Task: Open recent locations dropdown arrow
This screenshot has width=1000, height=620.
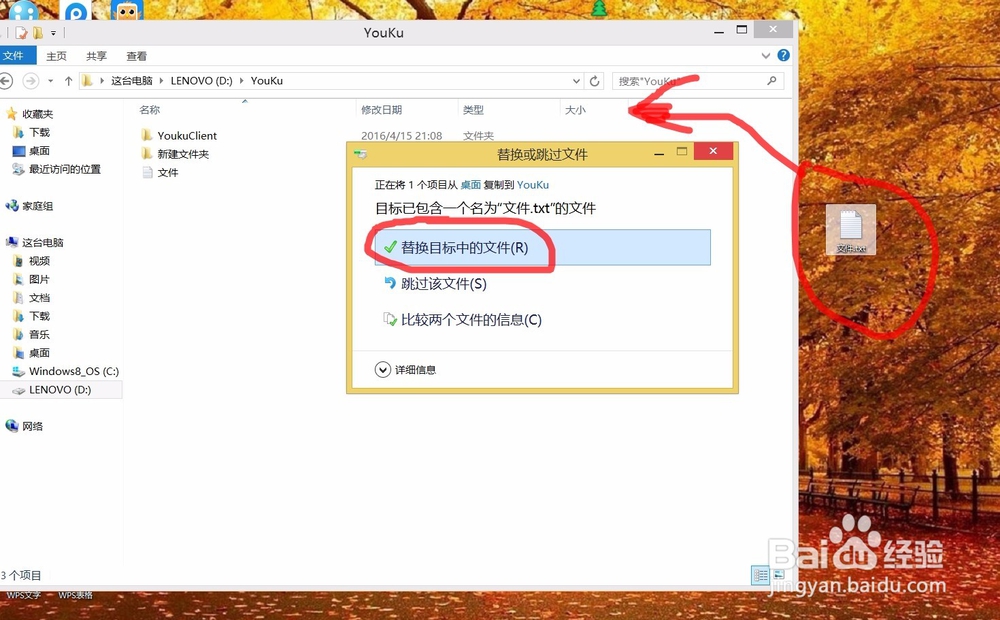Action: tap(50, 81)
